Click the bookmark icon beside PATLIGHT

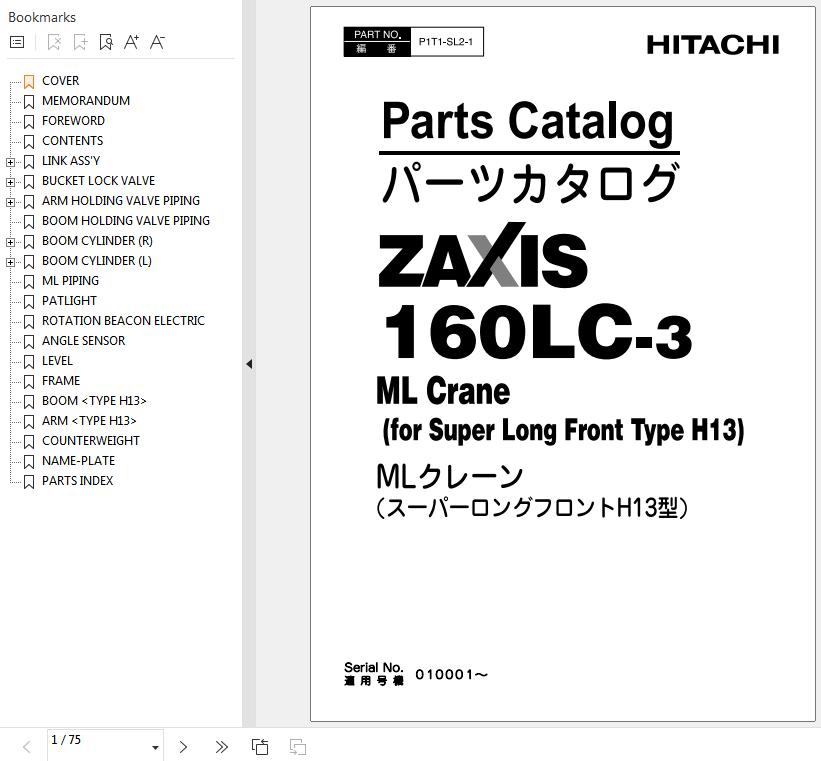tap(29, 301)
